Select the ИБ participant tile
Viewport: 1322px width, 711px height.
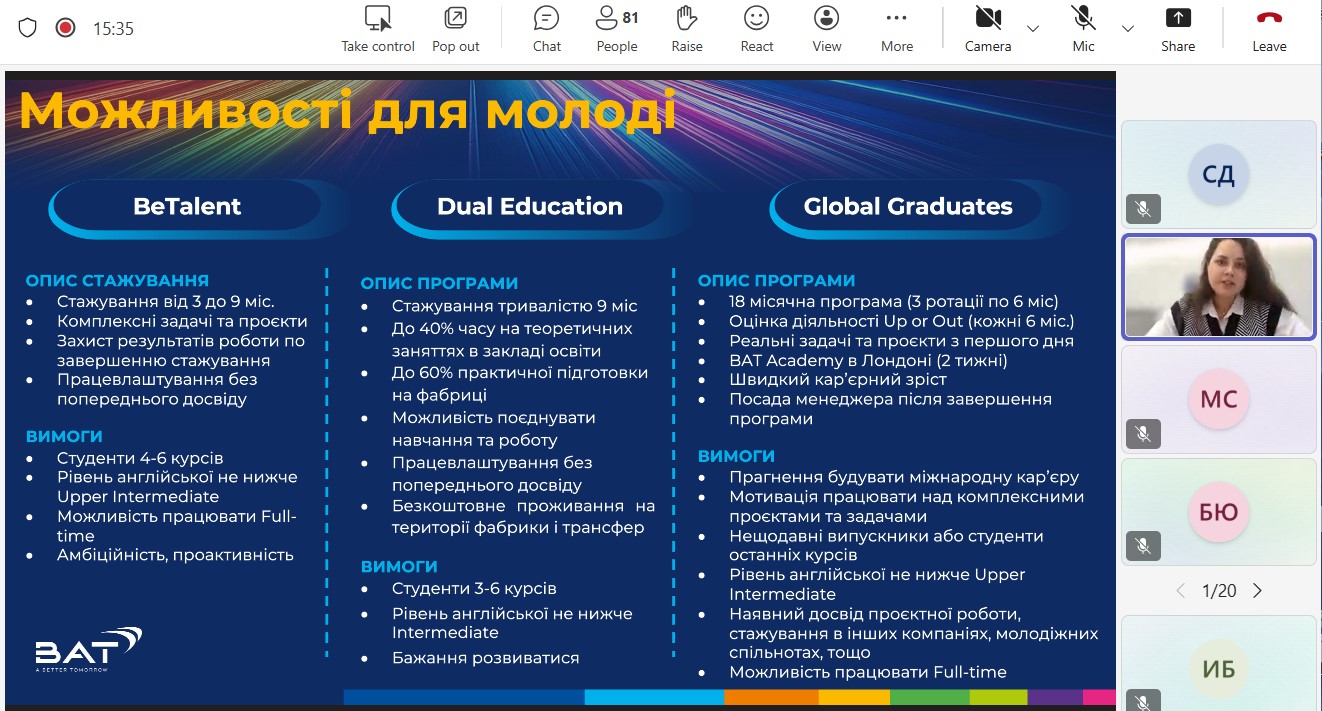point(1219,663)
